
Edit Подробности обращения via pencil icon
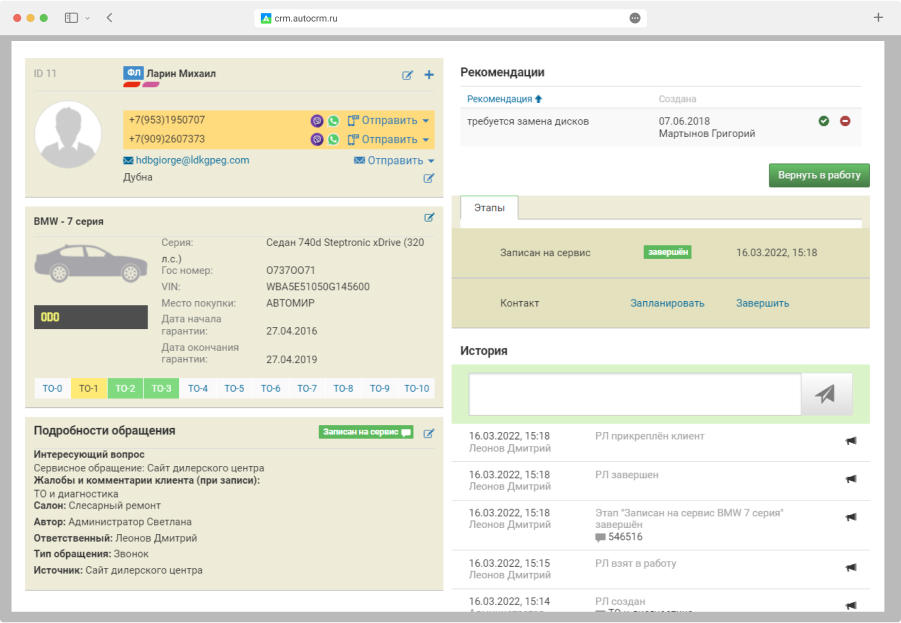429,433
